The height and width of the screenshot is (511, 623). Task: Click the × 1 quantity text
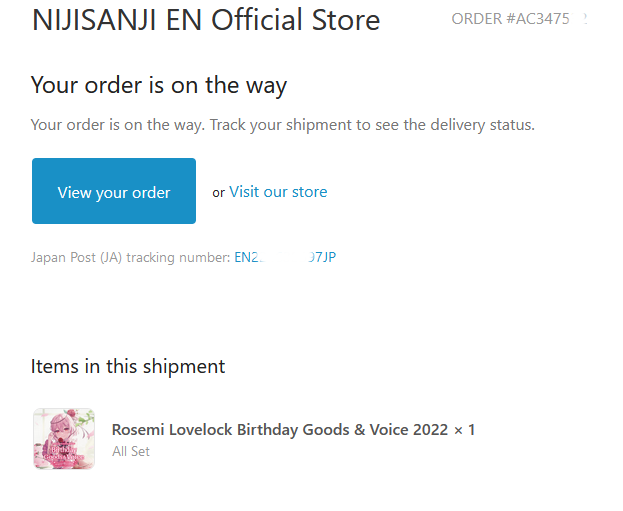[464, 429]
